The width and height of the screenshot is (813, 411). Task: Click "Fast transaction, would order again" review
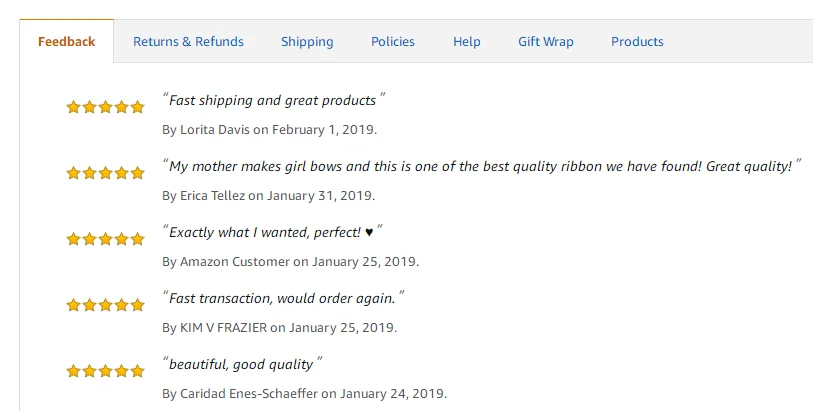point(284,298)
